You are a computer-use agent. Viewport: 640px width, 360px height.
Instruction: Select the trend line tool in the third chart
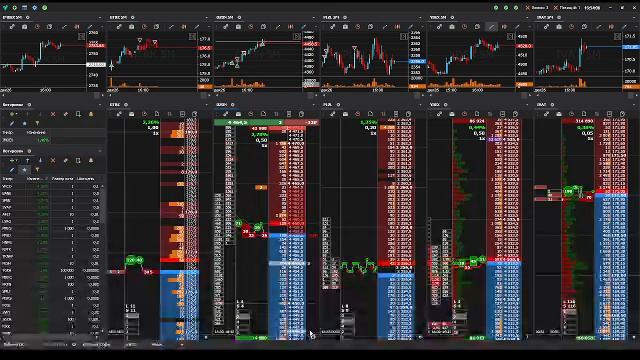pyautogui.click(x=278, y=27)
